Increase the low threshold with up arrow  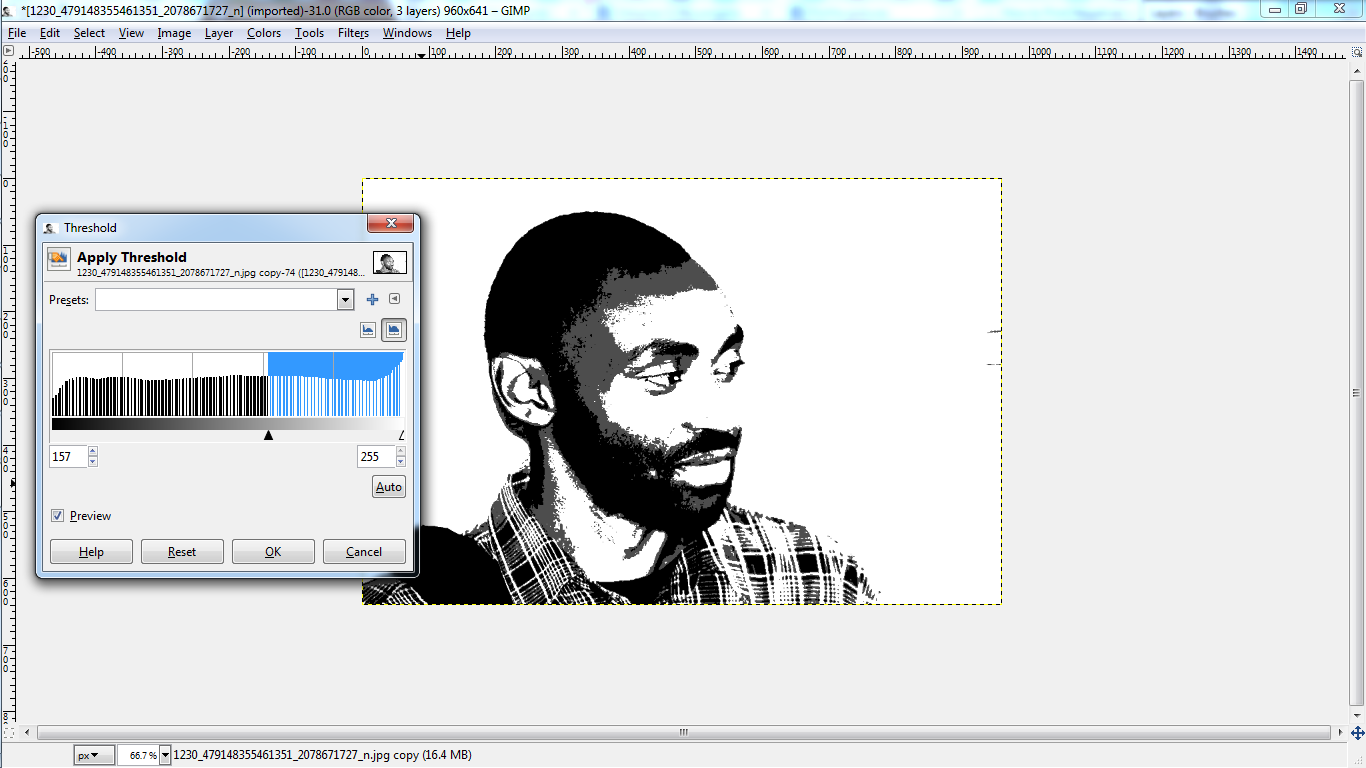tap(93, 452)
